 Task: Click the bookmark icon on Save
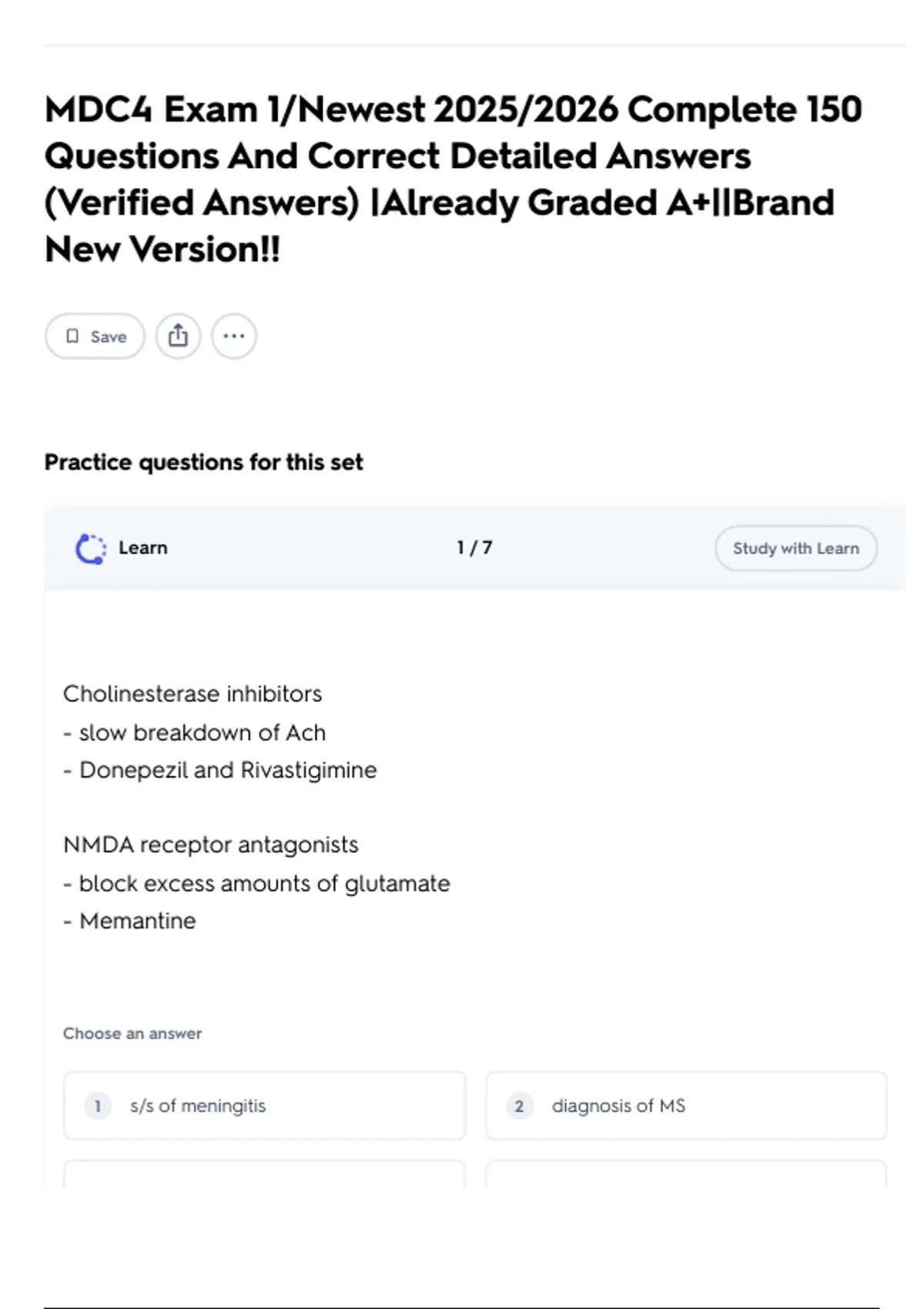[72, 336]
